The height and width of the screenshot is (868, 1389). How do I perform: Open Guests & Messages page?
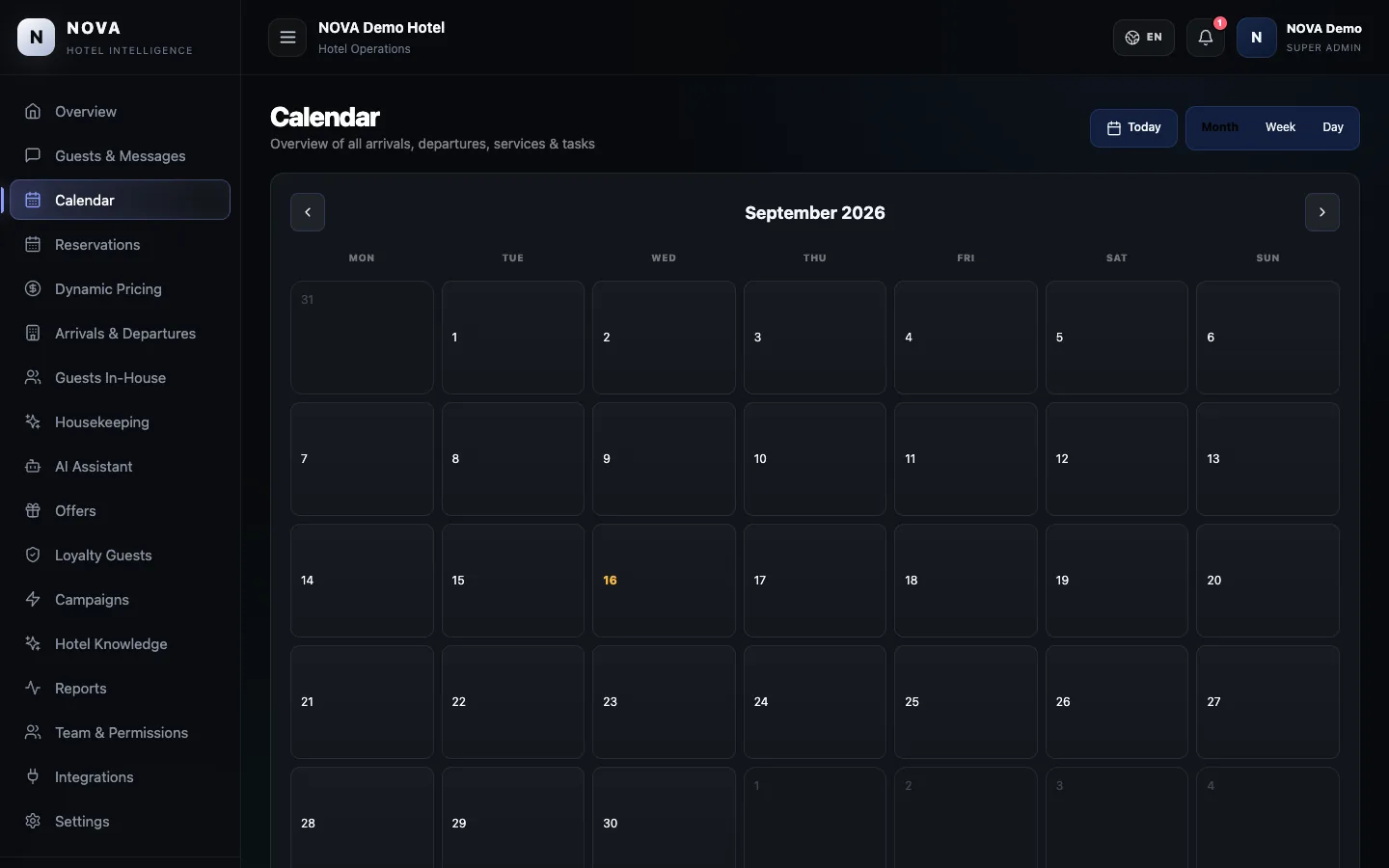(120, 155)
